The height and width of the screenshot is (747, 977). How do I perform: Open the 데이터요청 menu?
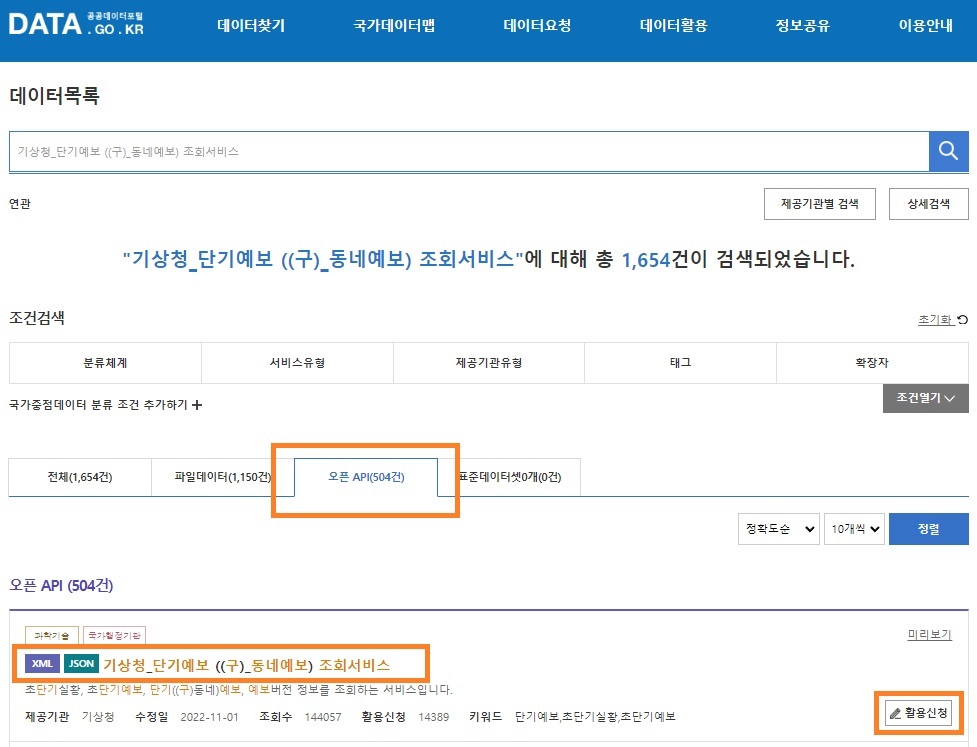[537, 26]
